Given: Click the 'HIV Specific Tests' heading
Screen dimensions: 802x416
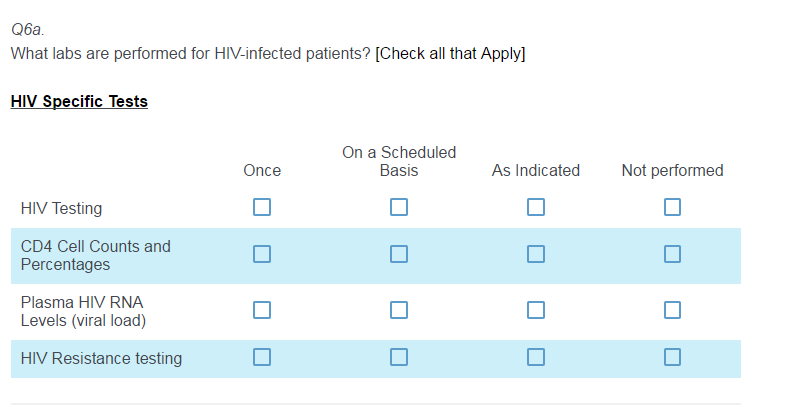Looking at the screenshot, I should [79, 101].
